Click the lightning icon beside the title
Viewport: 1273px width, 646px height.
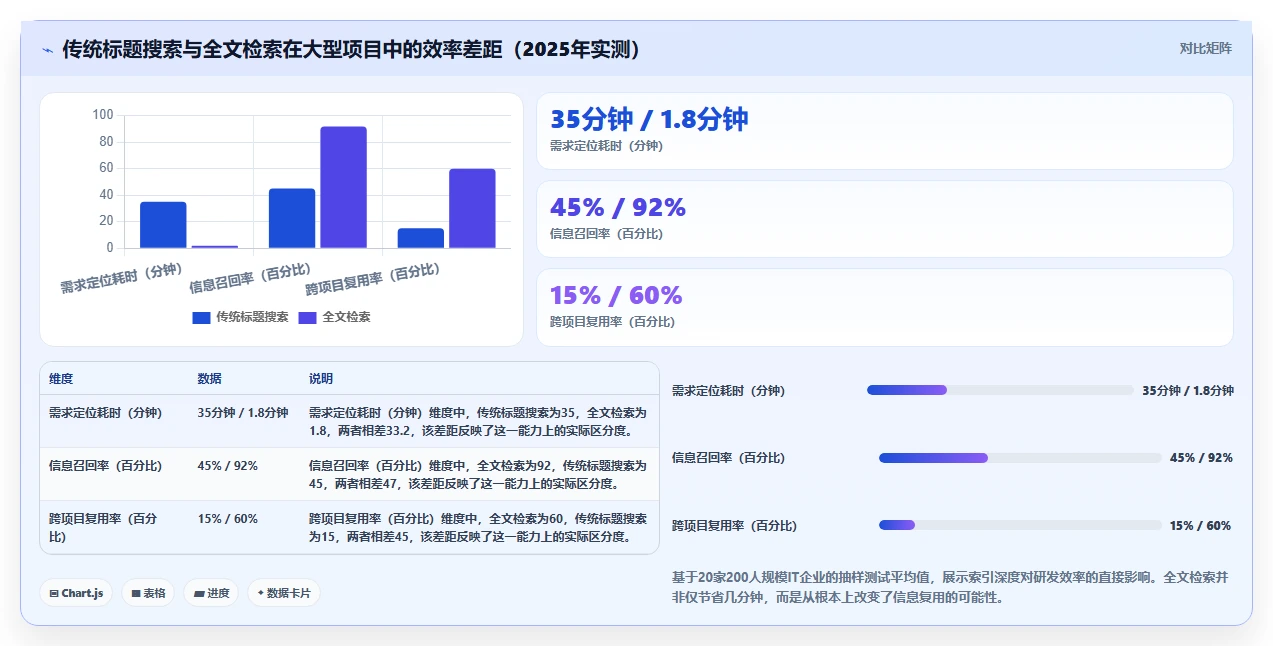pyautogui.click(x=47, y=50)
